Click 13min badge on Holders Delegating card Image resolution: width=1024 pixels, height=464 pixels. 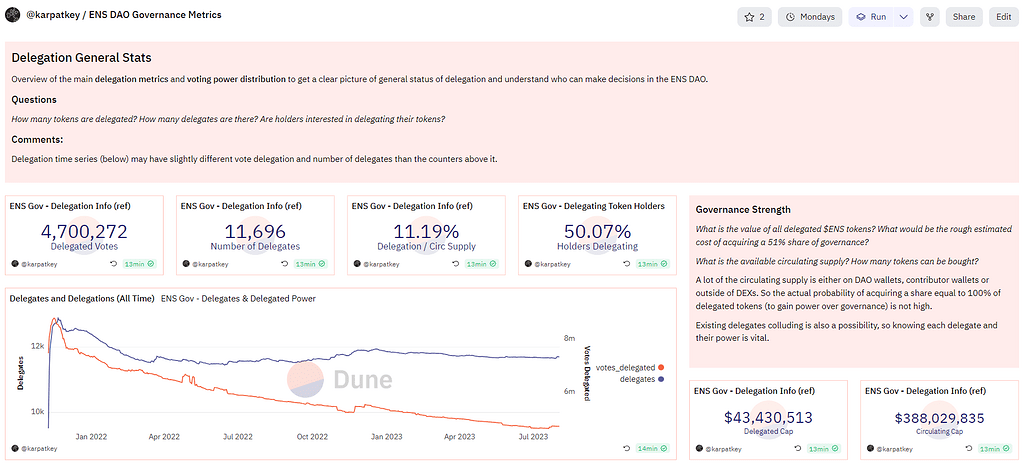pos(653,264)
